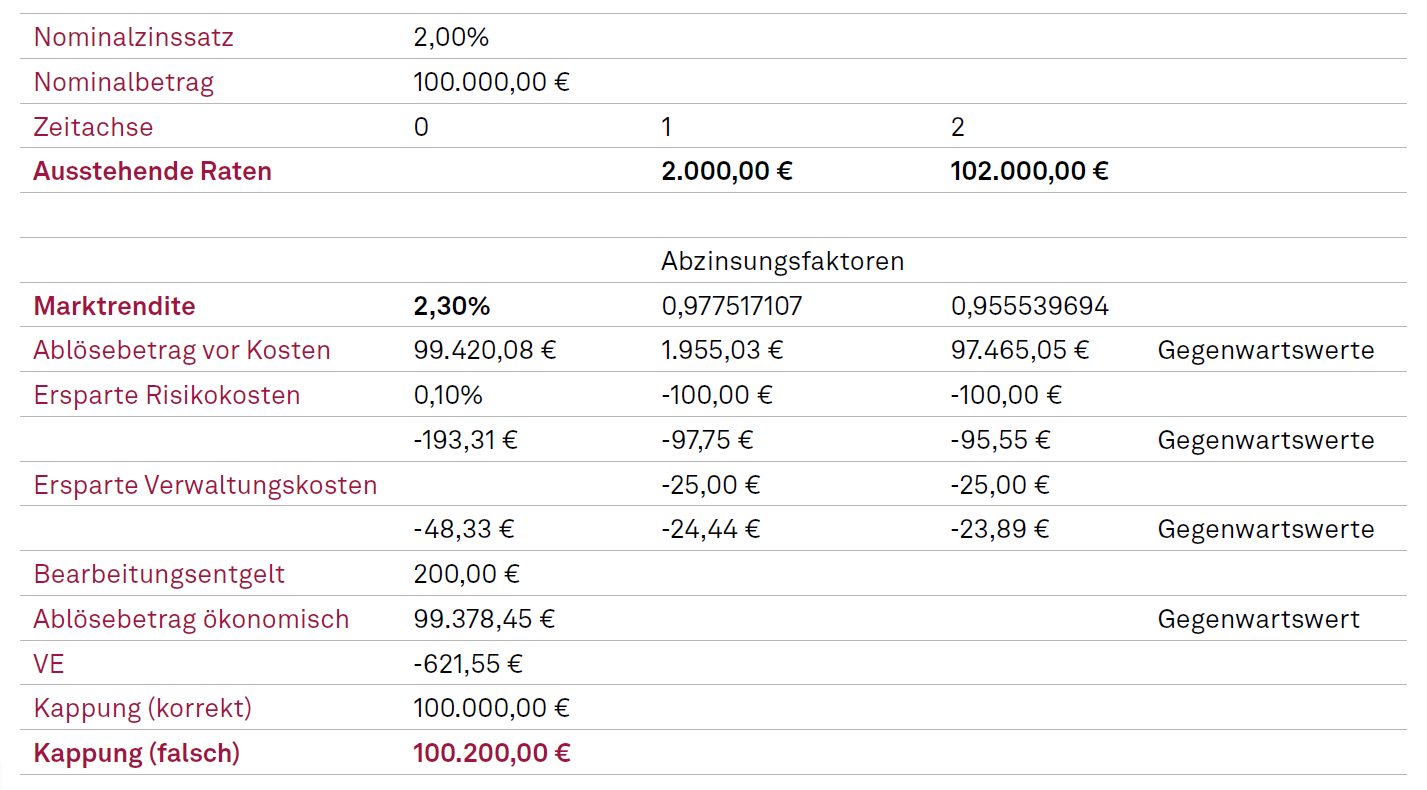This screenshot has height=790, width=1427.
Task: Select the 0,10% risk cost rate
Action: pos(447,395)
